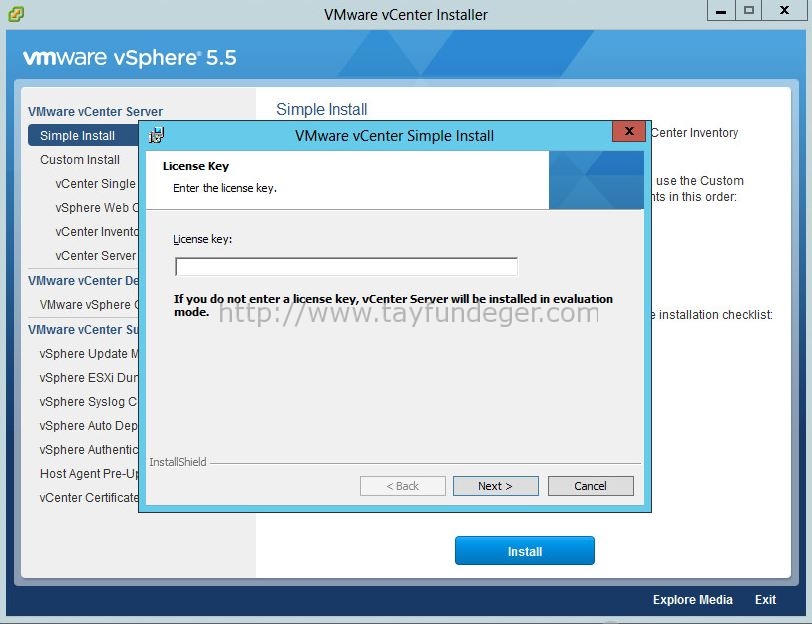The height and width of the screenshot is (624, 812).
Task: Maximize the VMware vCenter Installer window
Action: click(x=749, y=10)
